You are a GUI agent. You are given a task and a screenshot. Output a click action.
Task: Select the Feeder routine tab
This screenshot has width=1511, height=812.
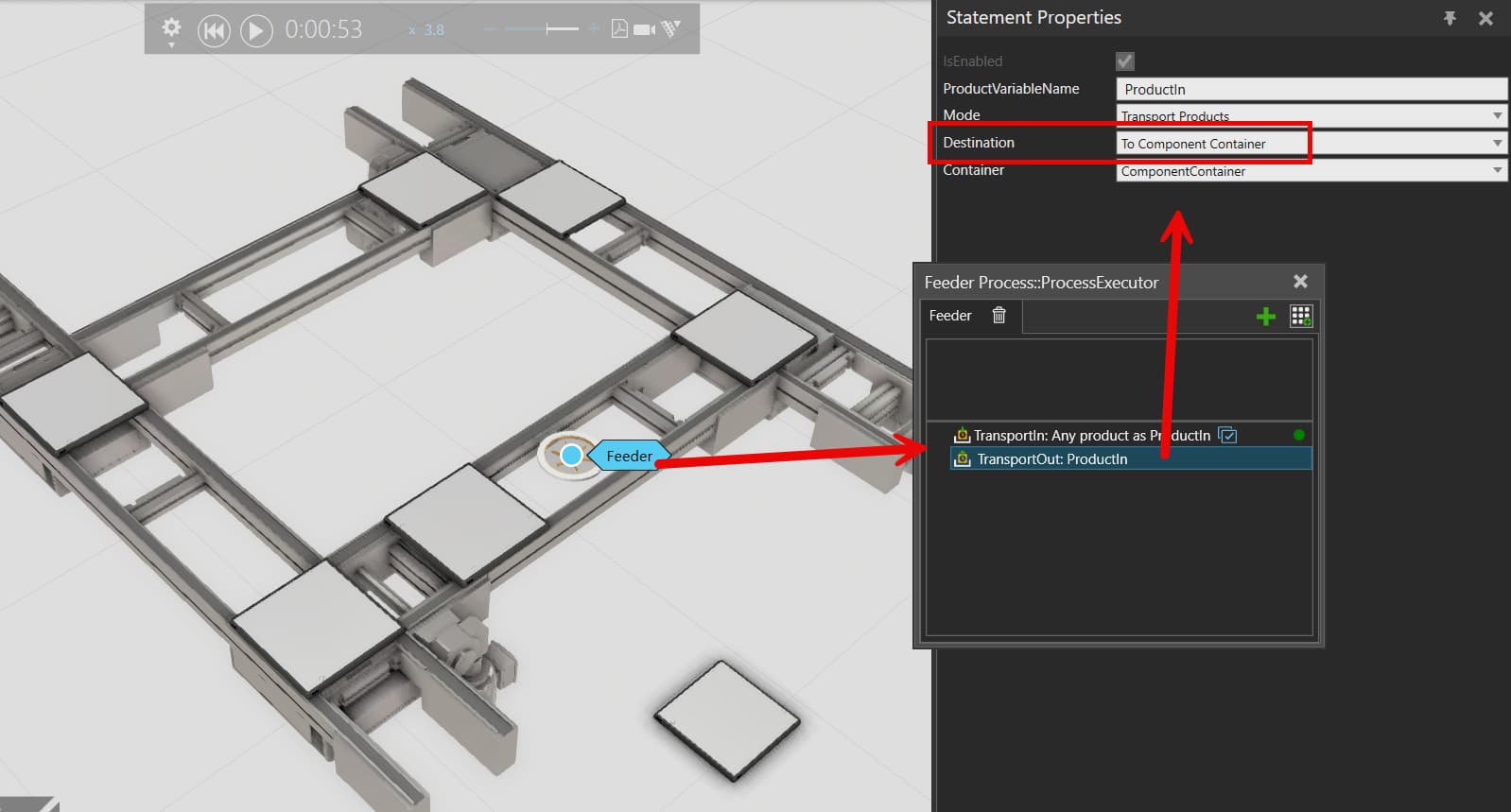950,316
